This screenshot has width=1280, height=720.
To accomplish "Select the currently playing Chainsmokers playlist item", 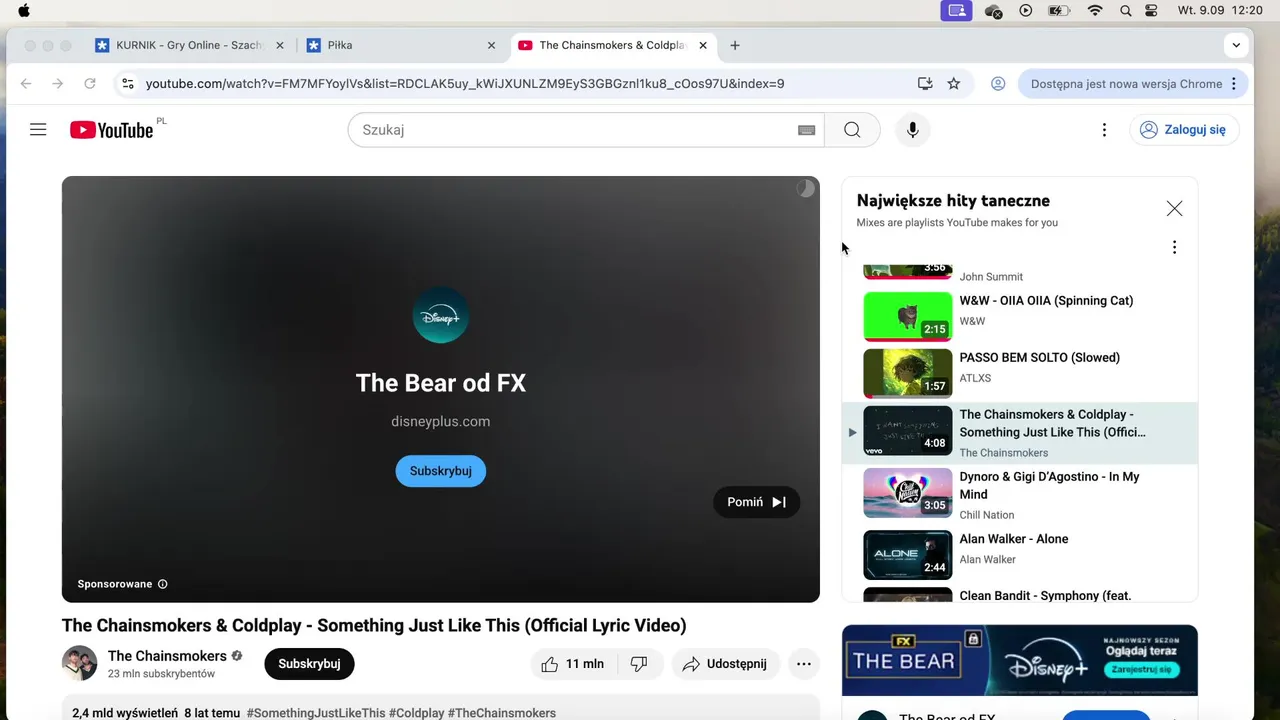I will coord(1020,433).
